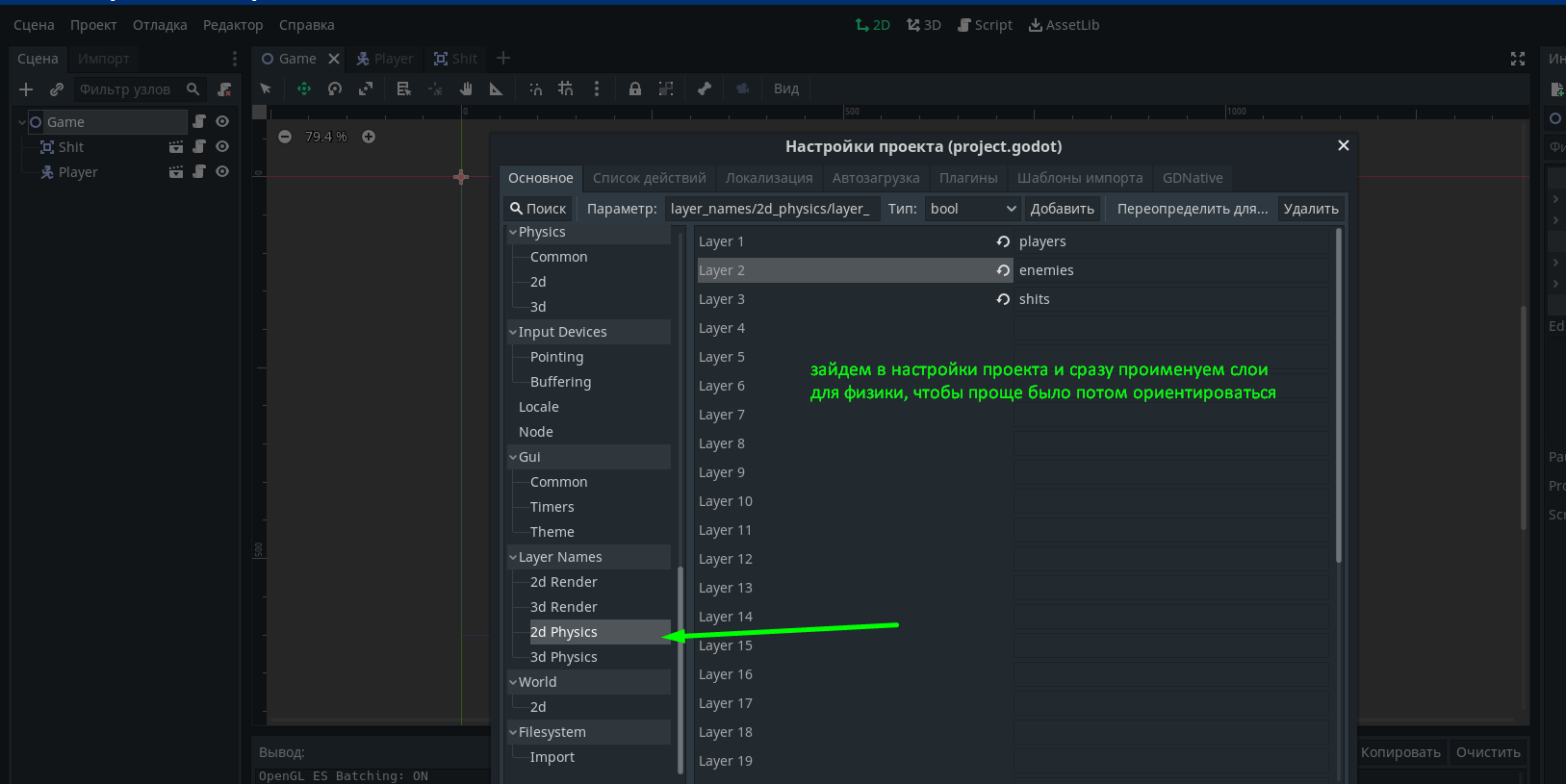This screenshot has width=1566, height=784.
Task: Click the instance scene link icon
Action: click(x=57, y=89)
